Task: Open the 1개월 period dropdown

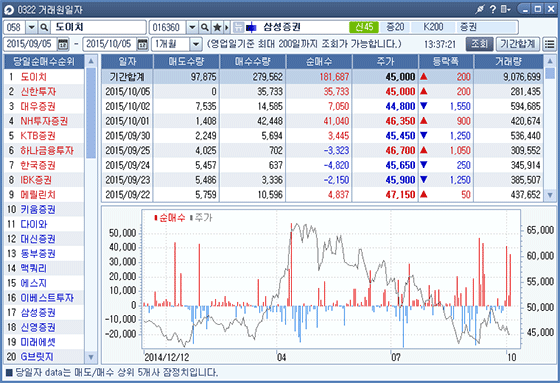Action: (x=196, y=44)
